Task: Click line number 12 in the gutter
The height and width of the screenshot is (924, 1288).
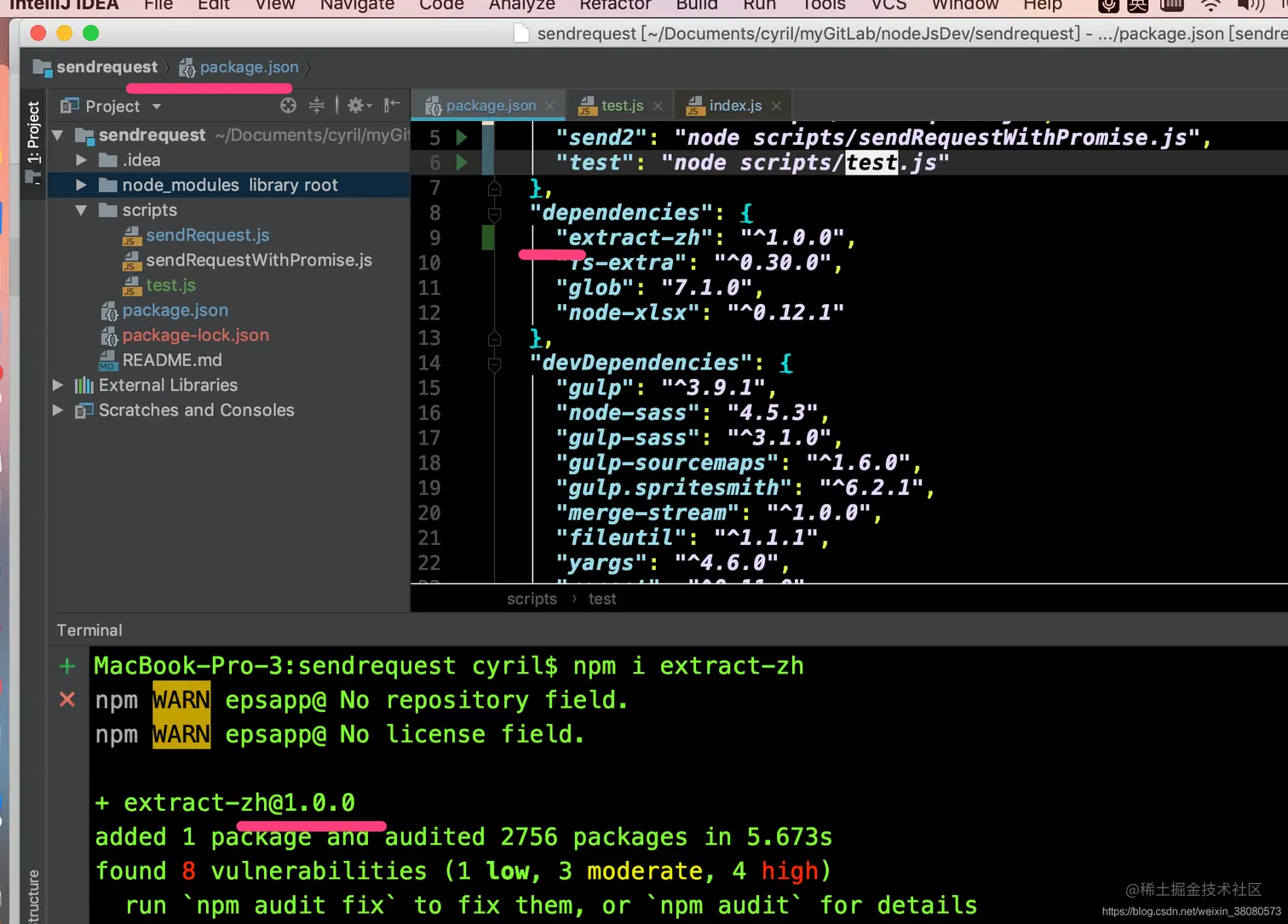Action: click(428, 313)
